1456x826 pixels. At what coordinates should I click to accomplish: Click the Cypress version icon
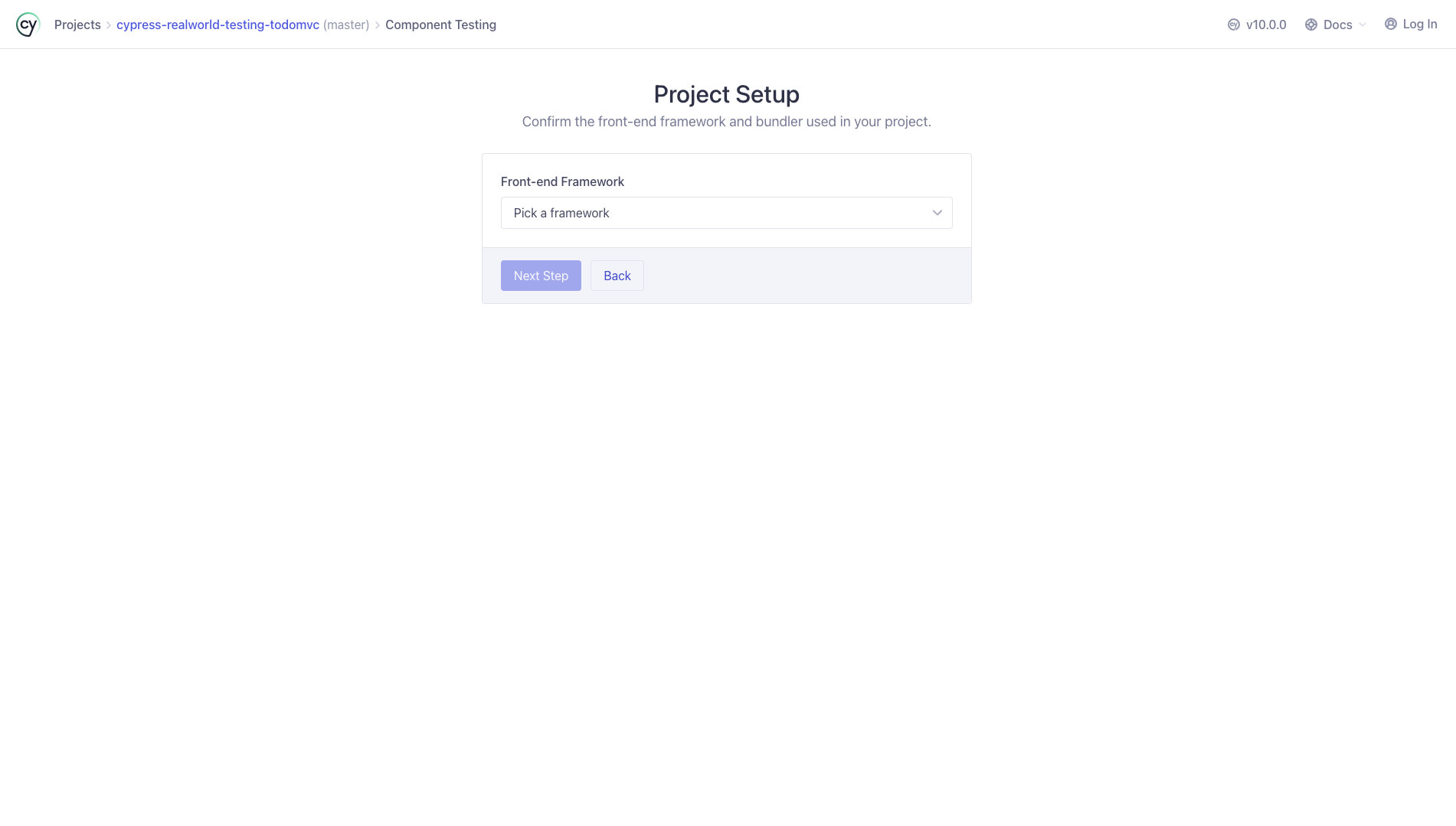1234,24
